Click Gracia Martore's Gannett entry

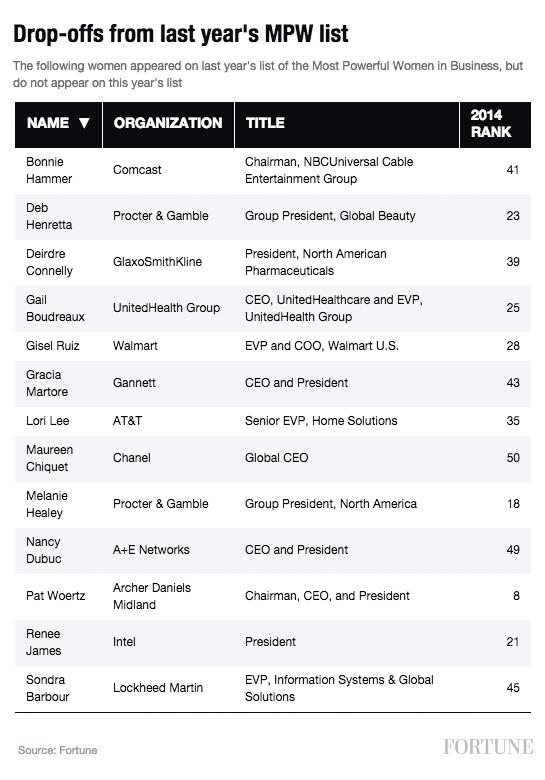(134, 383)
